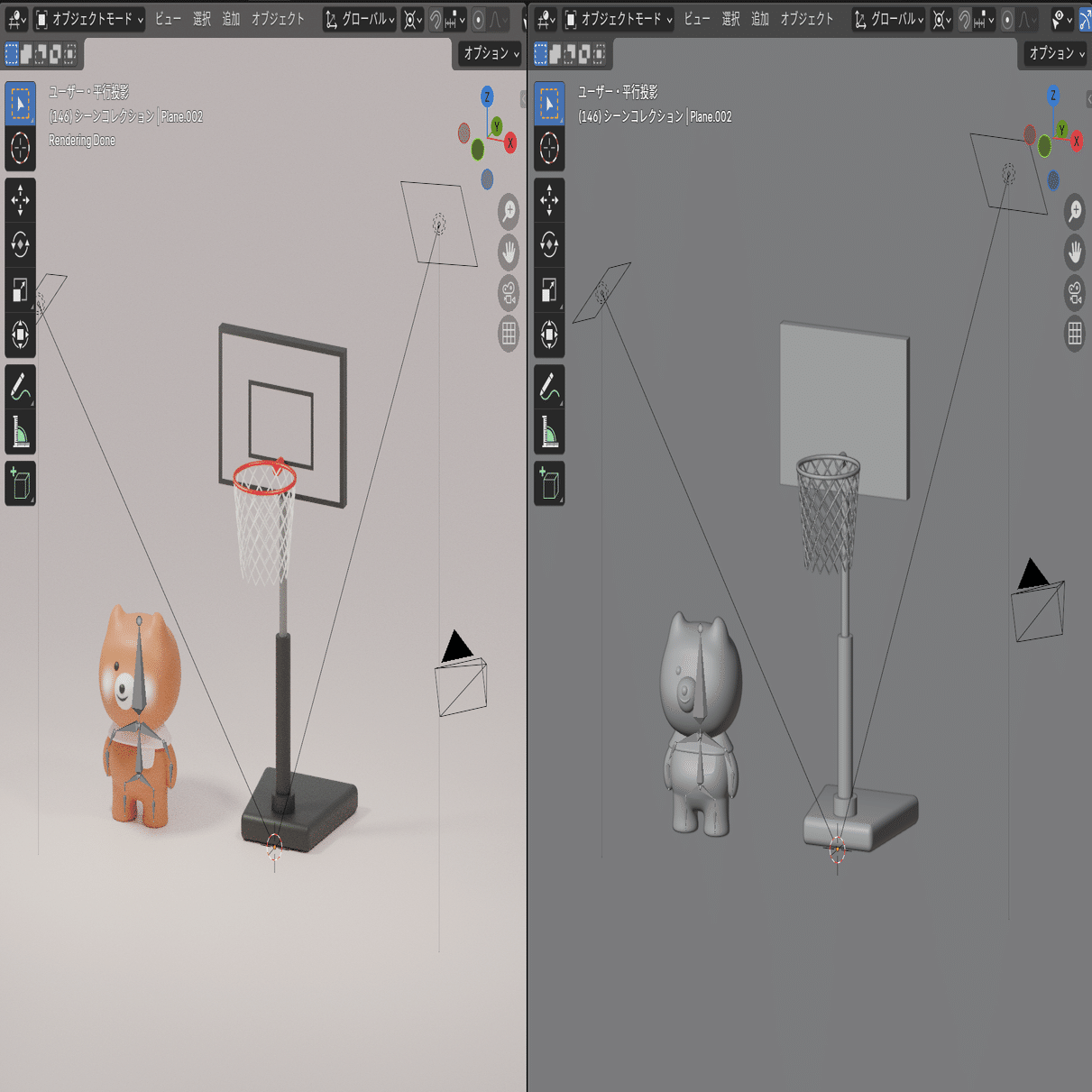Open 追加 menu in right viewport
Viewport: 1092px width, 1092px height.
pos(760,19)
